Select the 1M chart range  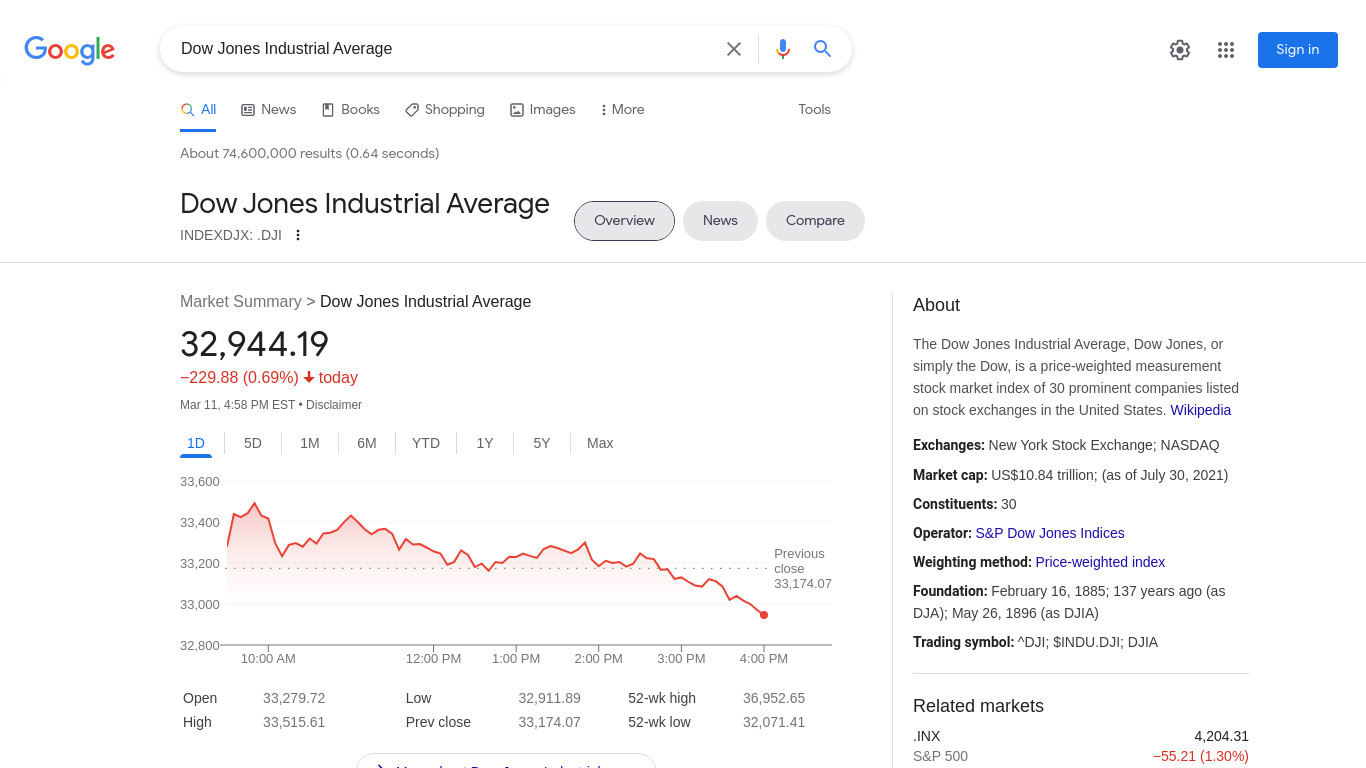[x=310, y=443]
